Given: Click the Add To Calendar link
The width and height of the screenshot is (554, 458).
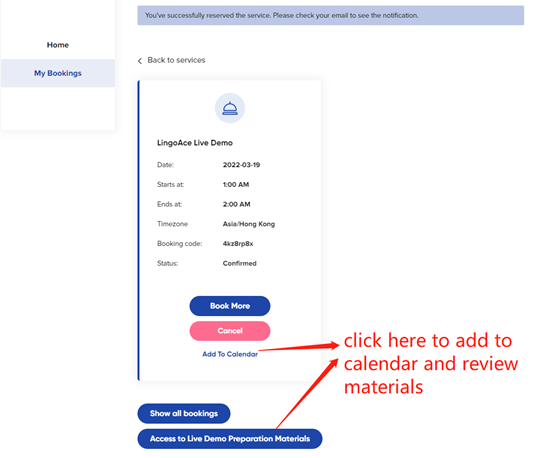Looking at the screenshot, I should (230, 354).
